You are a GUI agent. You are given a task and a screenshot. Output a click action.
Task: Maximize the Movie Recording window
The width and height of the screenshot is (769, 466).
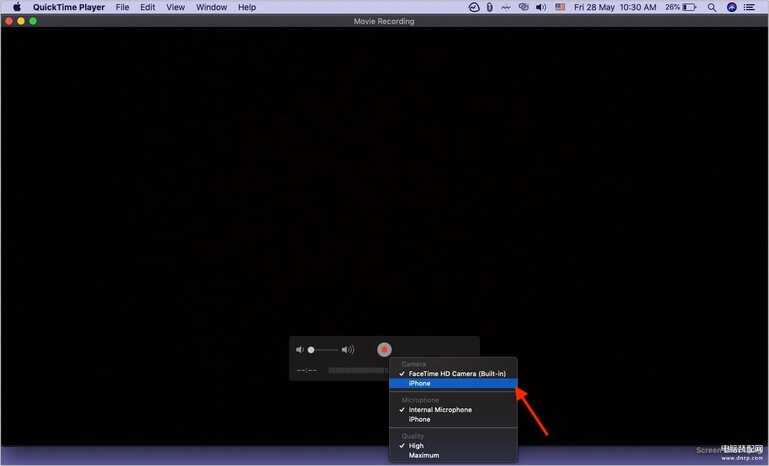coord(33,21)
